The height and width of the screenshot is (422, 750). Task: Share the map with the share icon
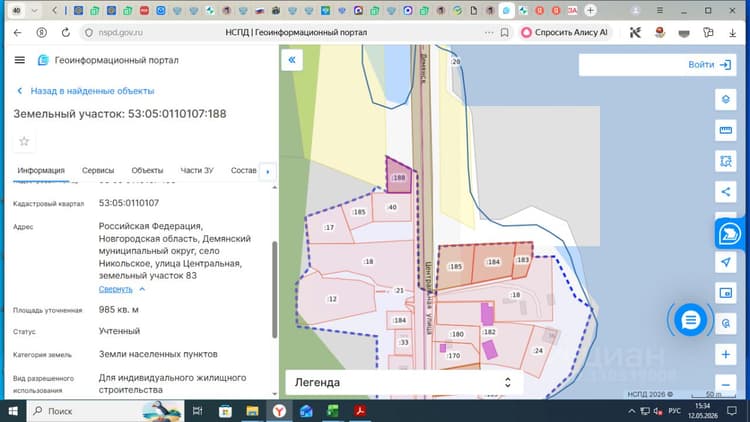pyautogui.click(x=726, y=192)
